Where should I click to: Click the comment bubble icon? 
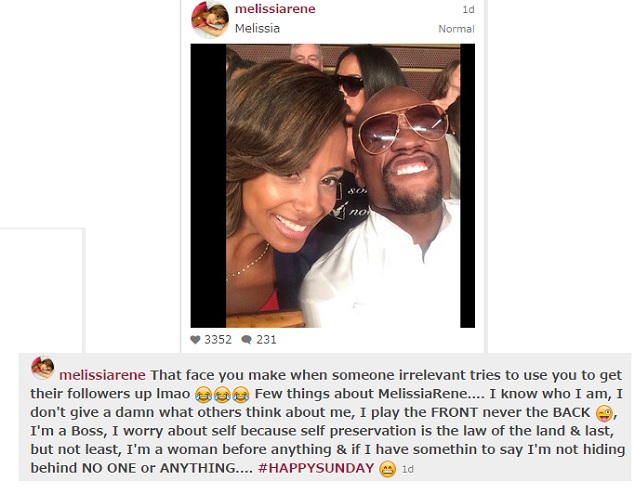pyautogui.click(x=246, y=340)
